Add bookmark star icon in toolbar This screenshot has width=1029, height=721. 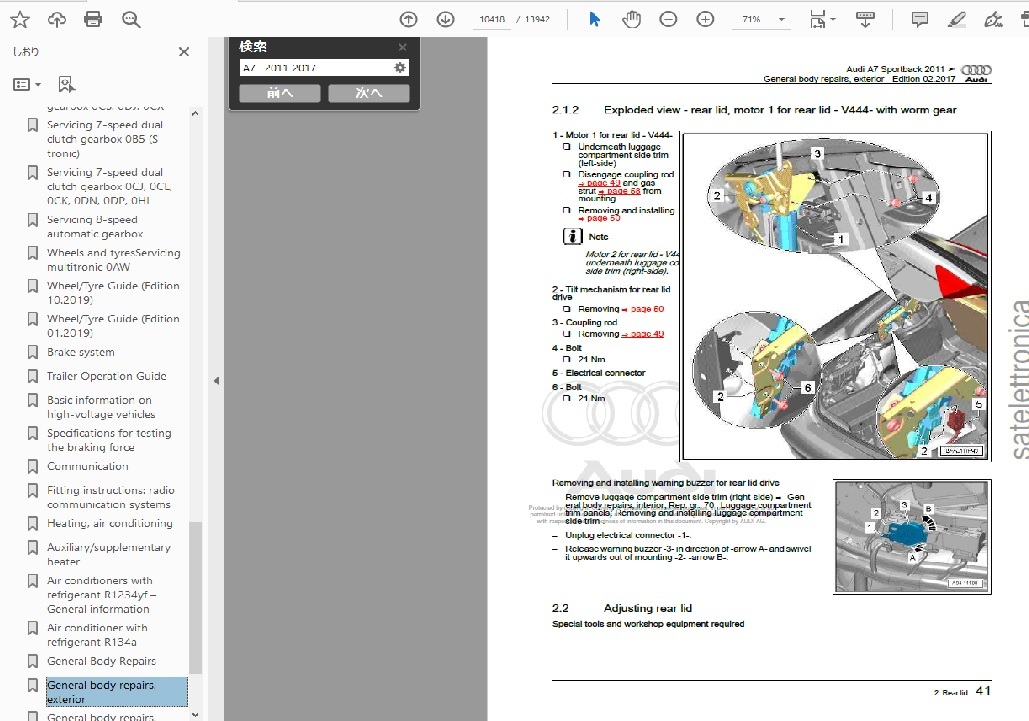pyautogui.click(x=20, y=20)
